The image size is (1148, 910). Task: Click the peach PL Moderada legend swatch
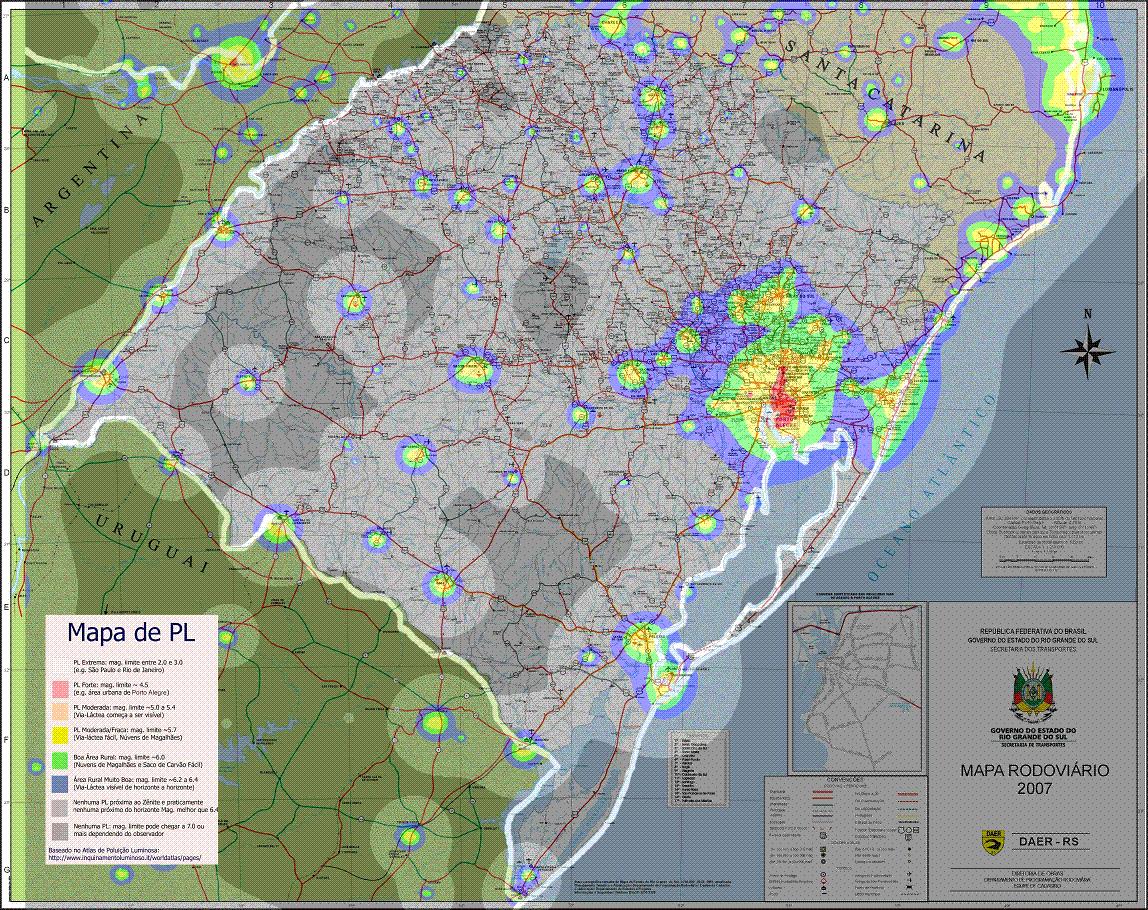[x=60, y=712]
